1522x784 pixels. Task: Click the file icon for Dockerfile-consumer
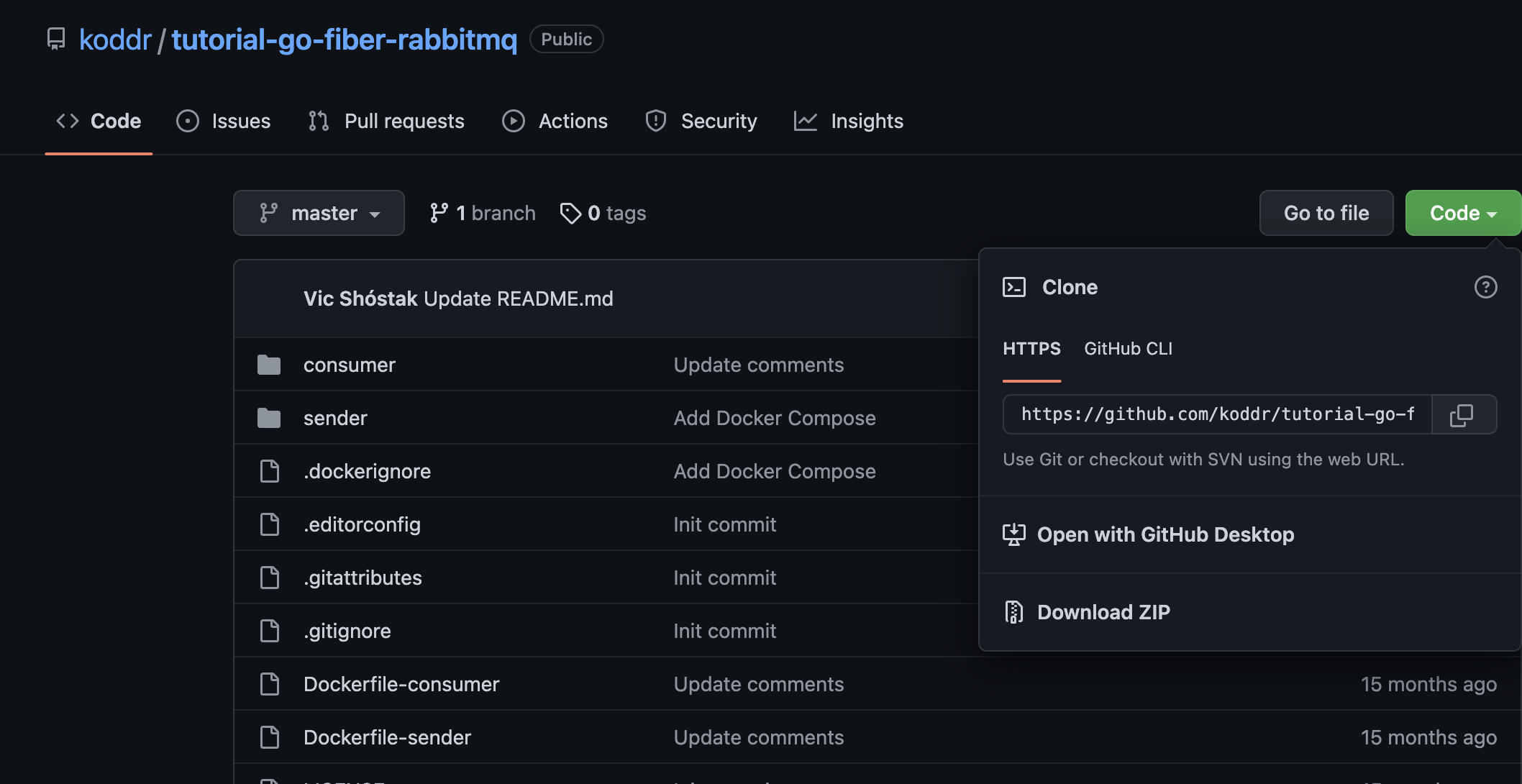pyautogui.click(x=270, y=684)
